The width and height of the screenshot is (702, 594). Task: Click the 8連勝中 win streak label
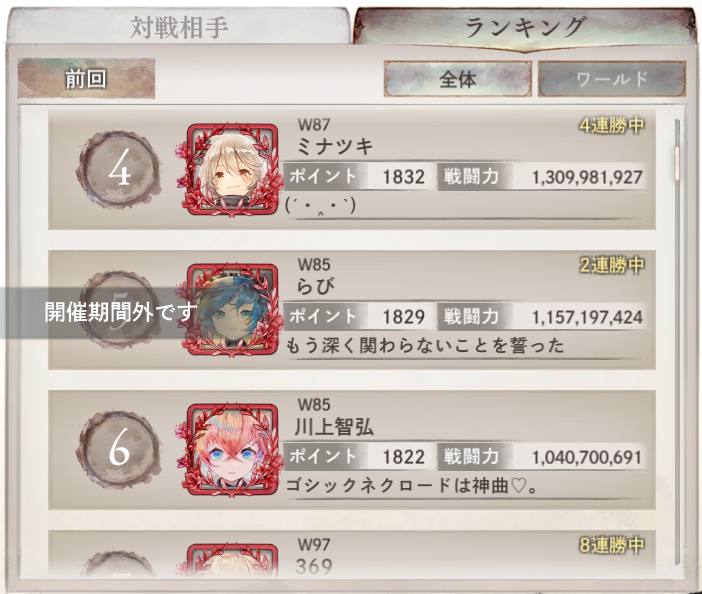(x=612, y=545)
